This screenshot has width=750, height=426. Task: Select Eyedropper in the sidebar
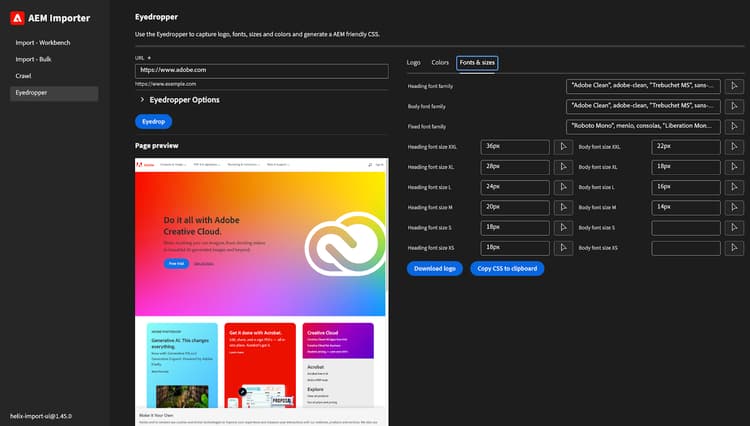tap(54, 93)
